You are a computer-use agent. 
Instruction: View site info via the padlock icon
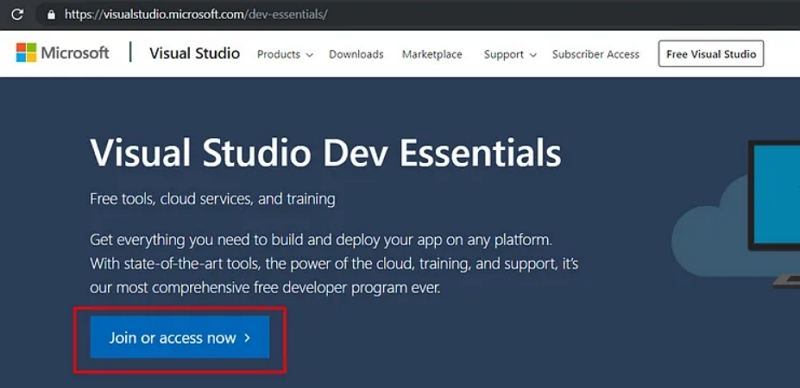coord(51,14)
